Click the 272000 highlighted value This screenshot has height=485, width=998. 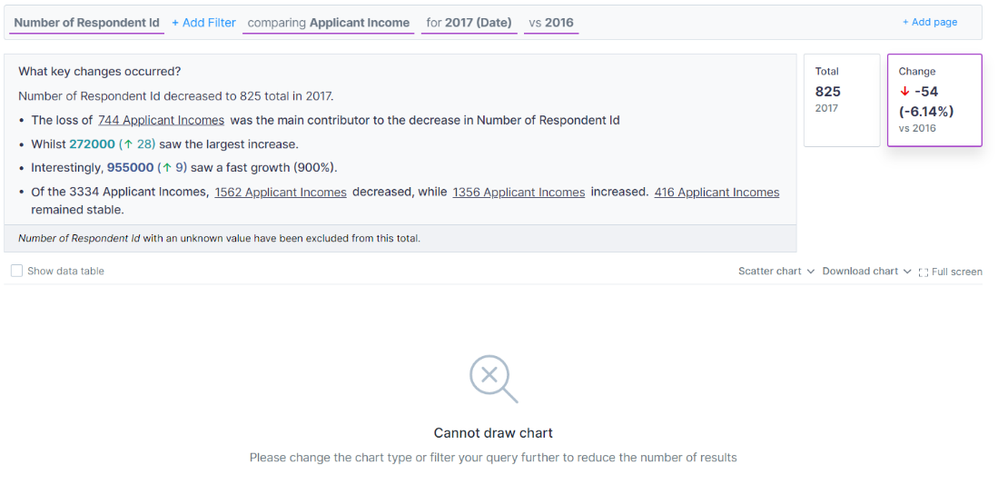(91, 144)
